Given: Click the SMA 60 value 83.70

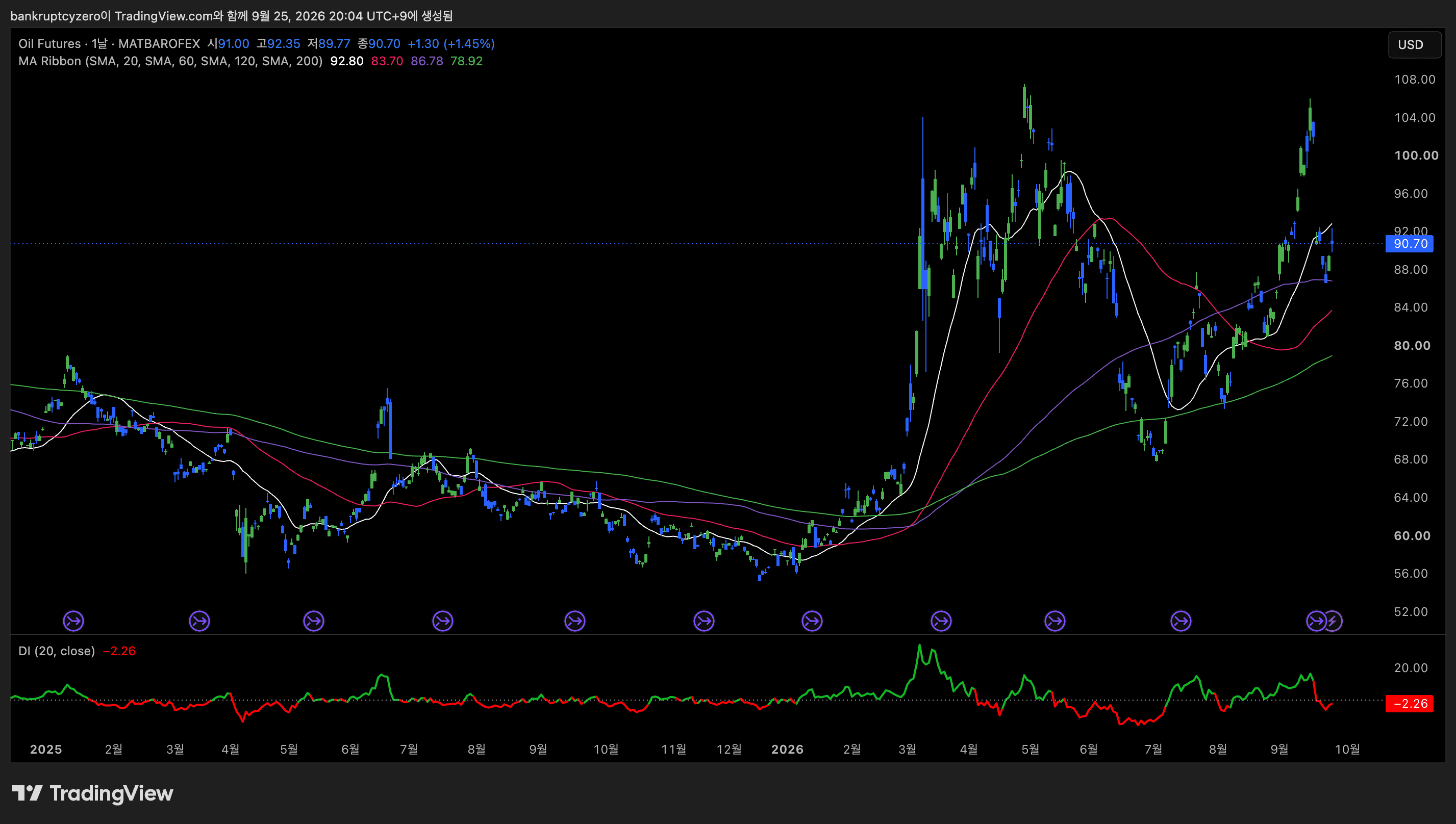Looking at the screenshot, I should click(x=387, y=61).
